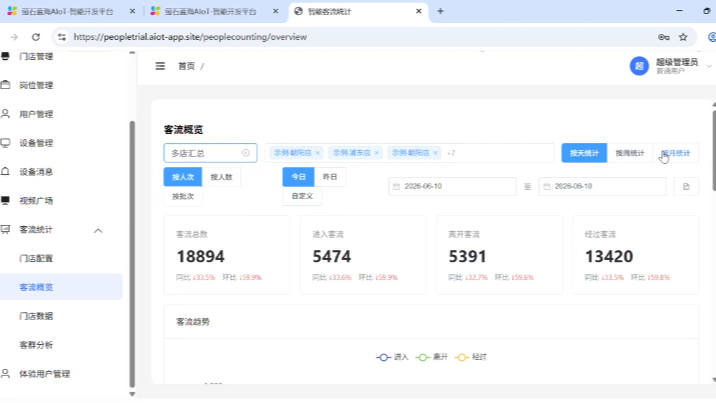This screenshot has width=716, height=403.
Task: Open 岗位管理 in the sidebar
Action: [36, 85]
